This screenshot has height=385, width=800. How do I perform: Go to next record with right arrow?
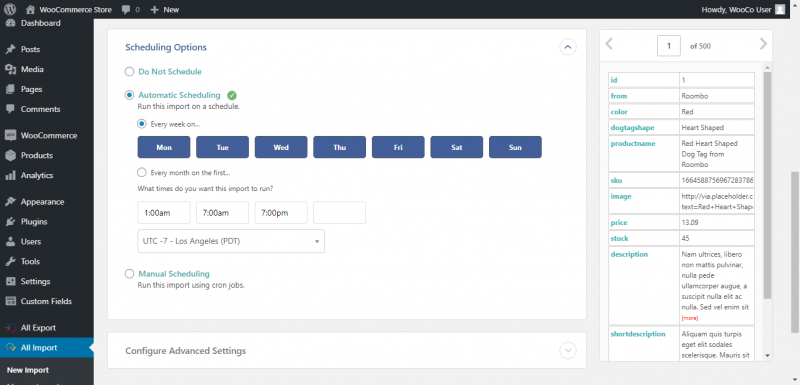[x=763, y=44]
